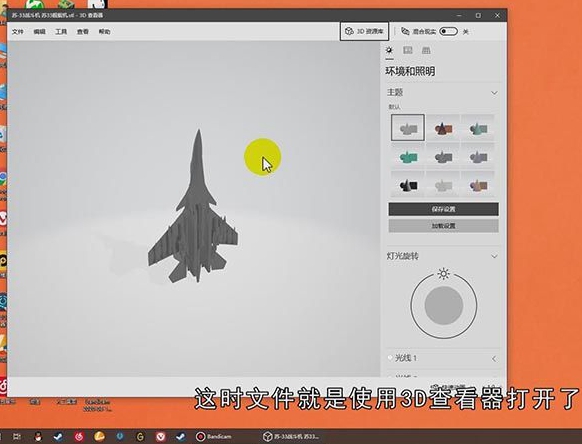Open the 编辑 menu
The width and height of the screenshot is (582, 444).
tap(39, 32)
